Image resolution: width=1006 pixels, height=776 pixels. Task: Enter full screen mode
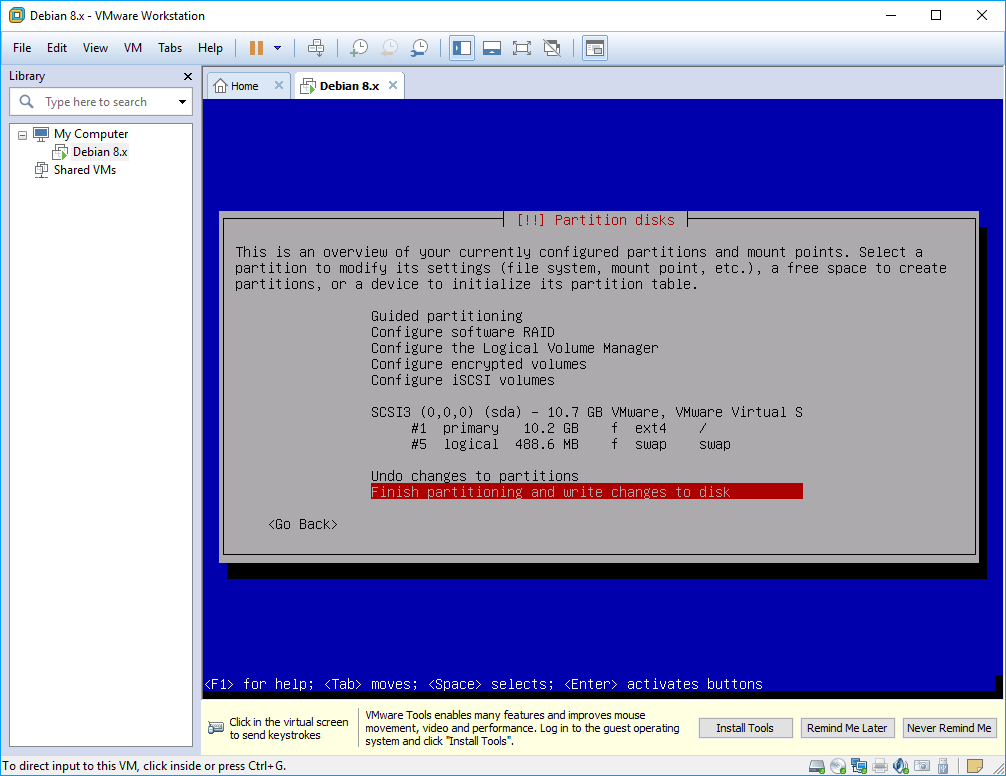pyautogui.click(x=522, y=48)
